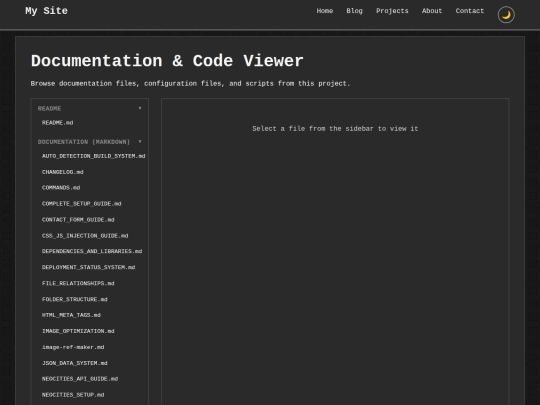This screenshot has width=540, height=405.
Task: Click the 'Select a file from the sidebar' placeholder
Action: (x=335, y=129)
